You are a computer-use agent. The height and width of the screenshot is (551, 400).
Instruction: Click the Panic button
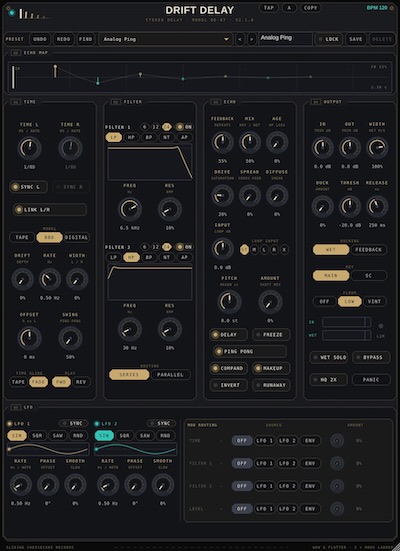371,380
